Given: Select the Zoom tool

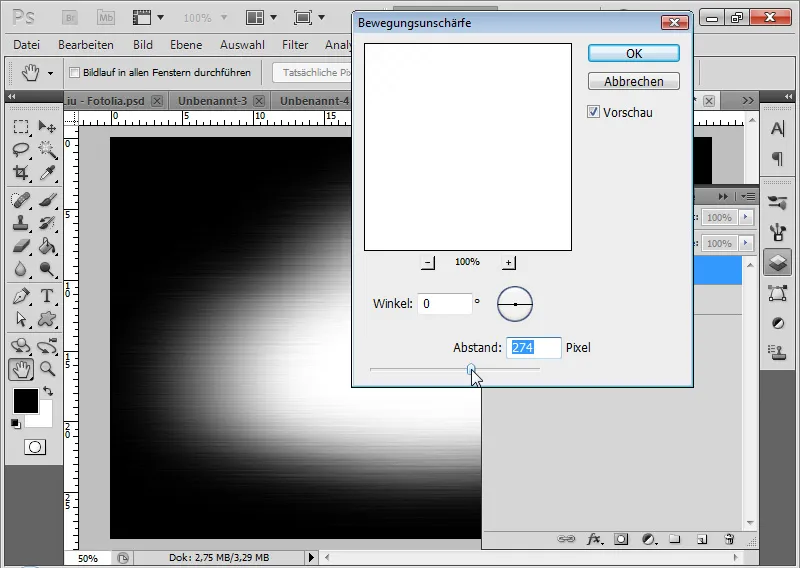Looking at the screenshot, I should (47, 369).
